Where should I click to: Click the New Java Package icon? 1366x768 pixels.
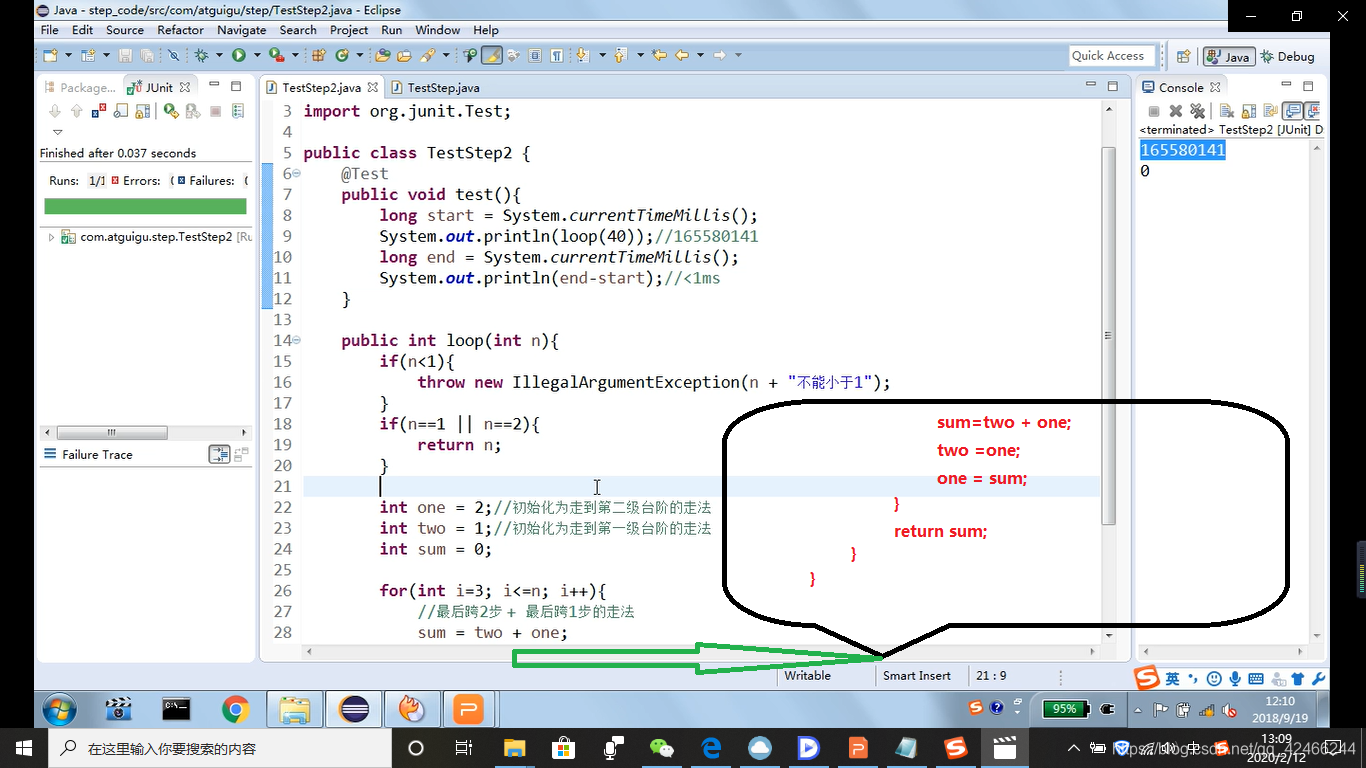pyautogui.click(x=319, y=55)
